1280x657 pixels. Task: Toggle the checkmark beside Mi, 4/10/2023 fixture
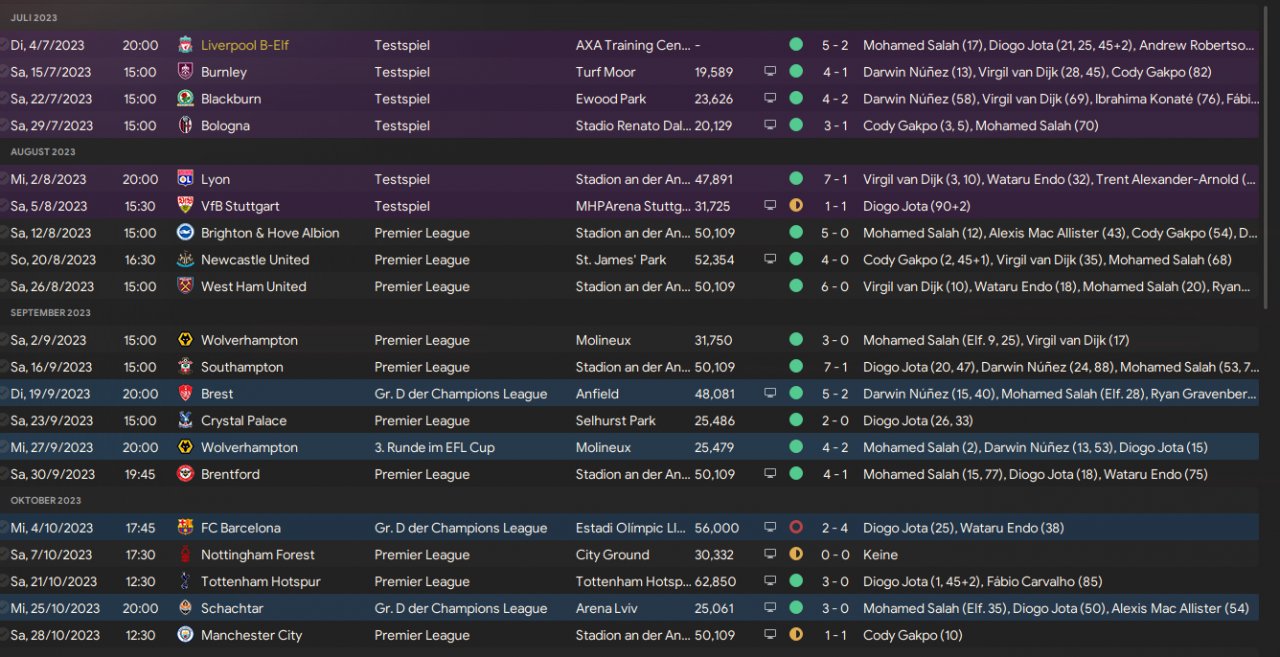click(x=5, y=528)
